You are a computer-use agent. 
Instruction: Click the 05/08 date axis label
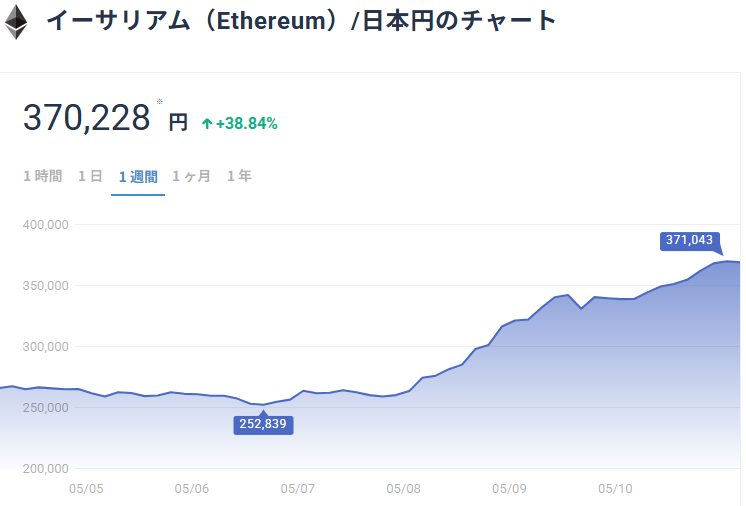click(404, 489)
